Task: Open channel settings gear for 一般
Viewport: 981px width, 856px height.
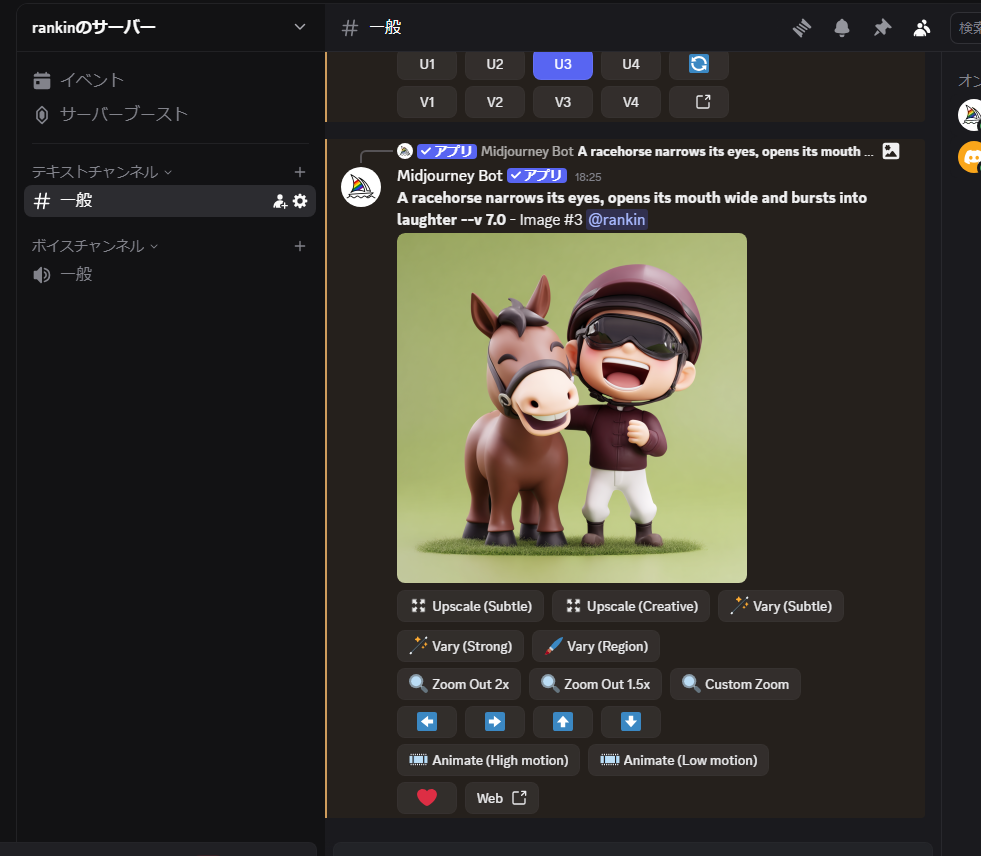Action: [x=300, y=201]
